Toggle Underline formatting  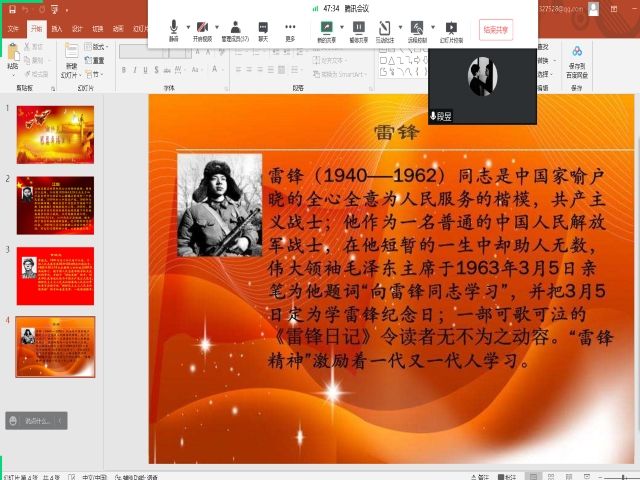coord(145,70)
